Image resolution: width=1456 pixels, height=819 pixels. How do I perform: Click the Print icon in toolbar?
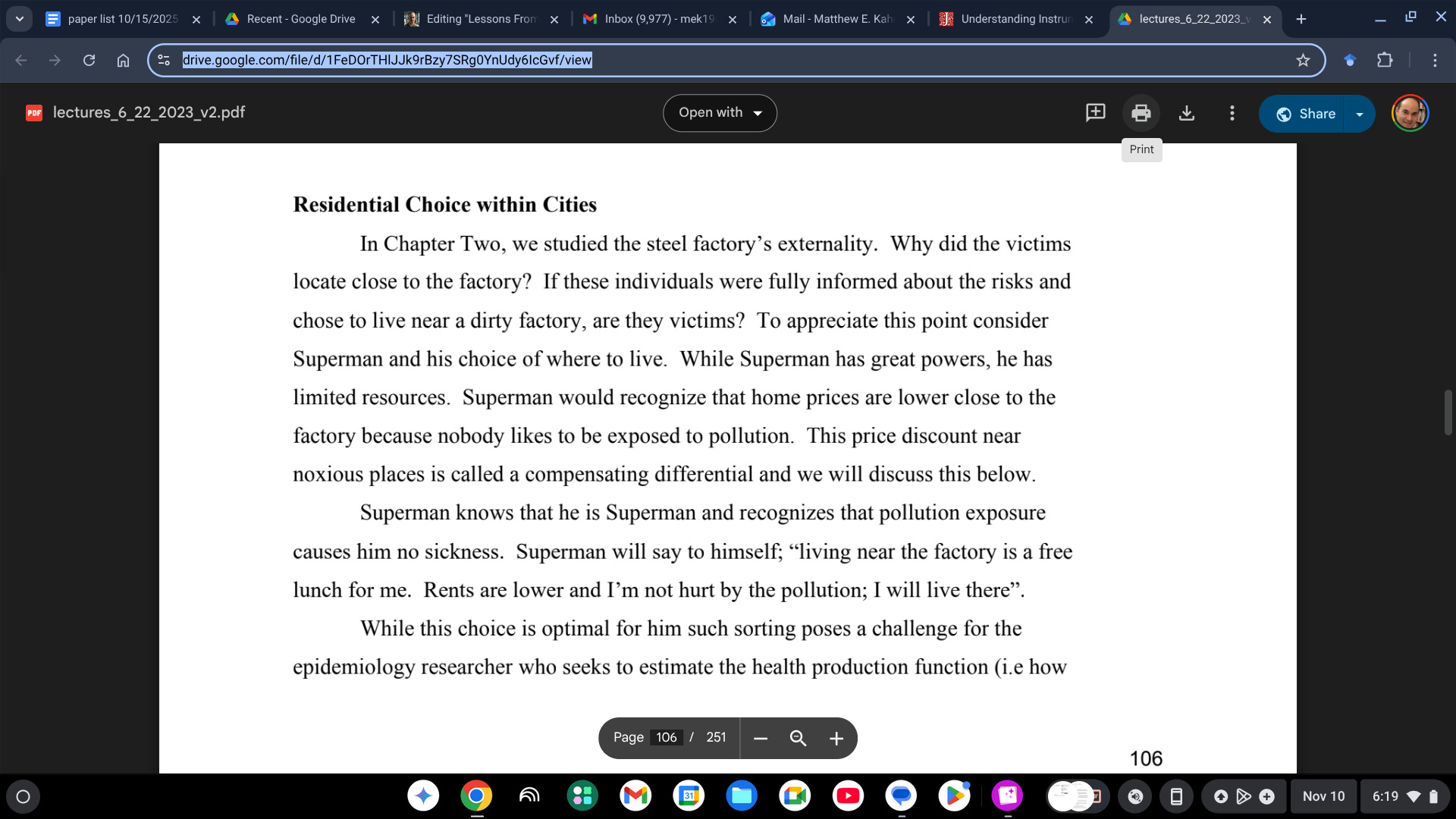pos(1141,114)
